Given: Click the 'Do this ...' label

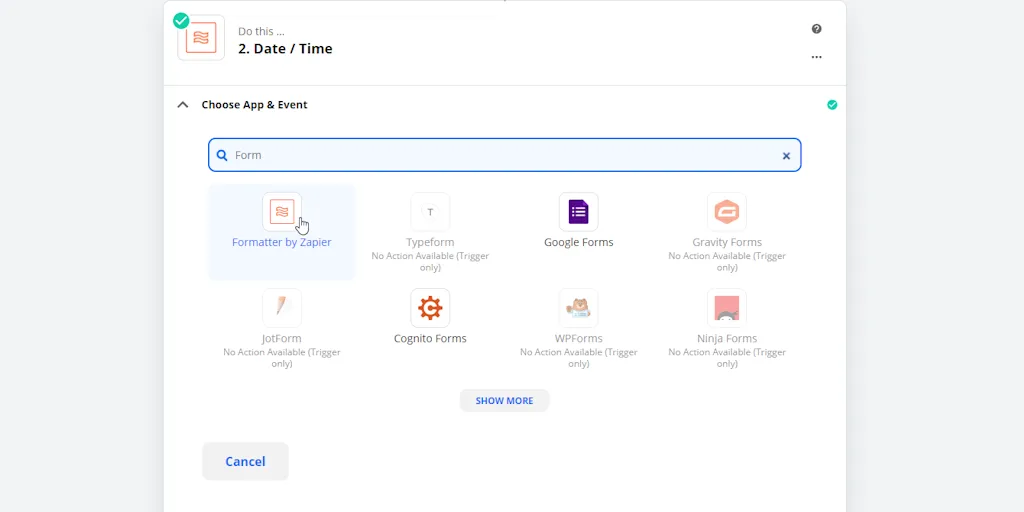Looking at the screenshot, I should pos(261,31).
